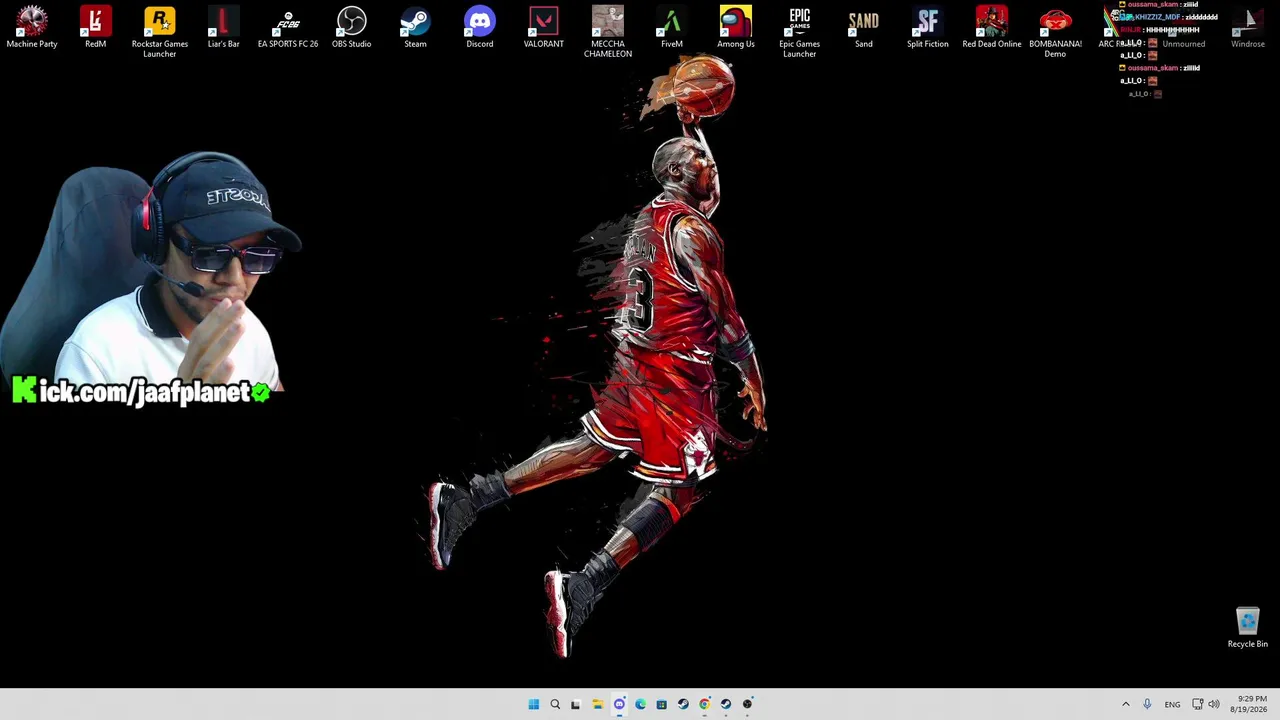
Task: Select the Recycle Bin icon
Action: click(1248, 628)
